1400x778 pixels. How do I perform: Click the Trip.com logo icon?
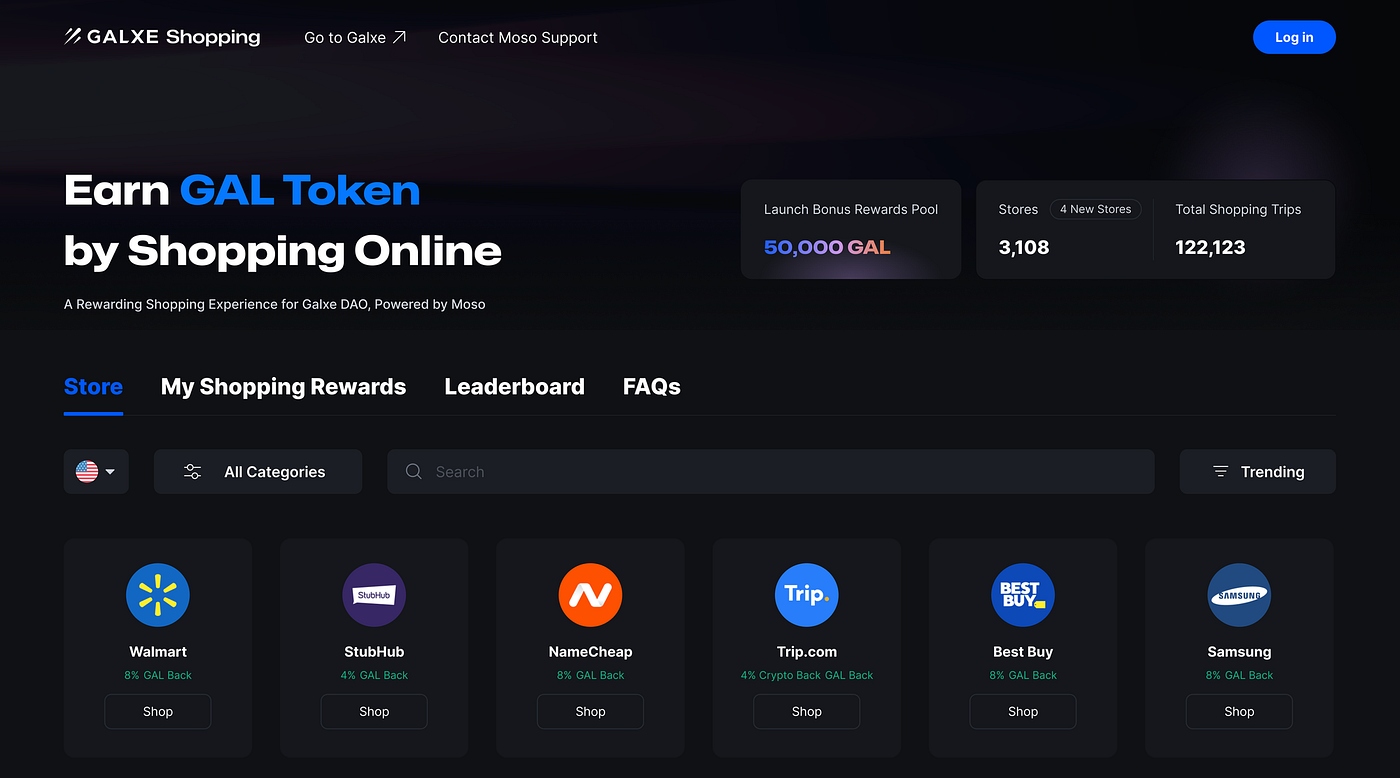coord(806,595)
